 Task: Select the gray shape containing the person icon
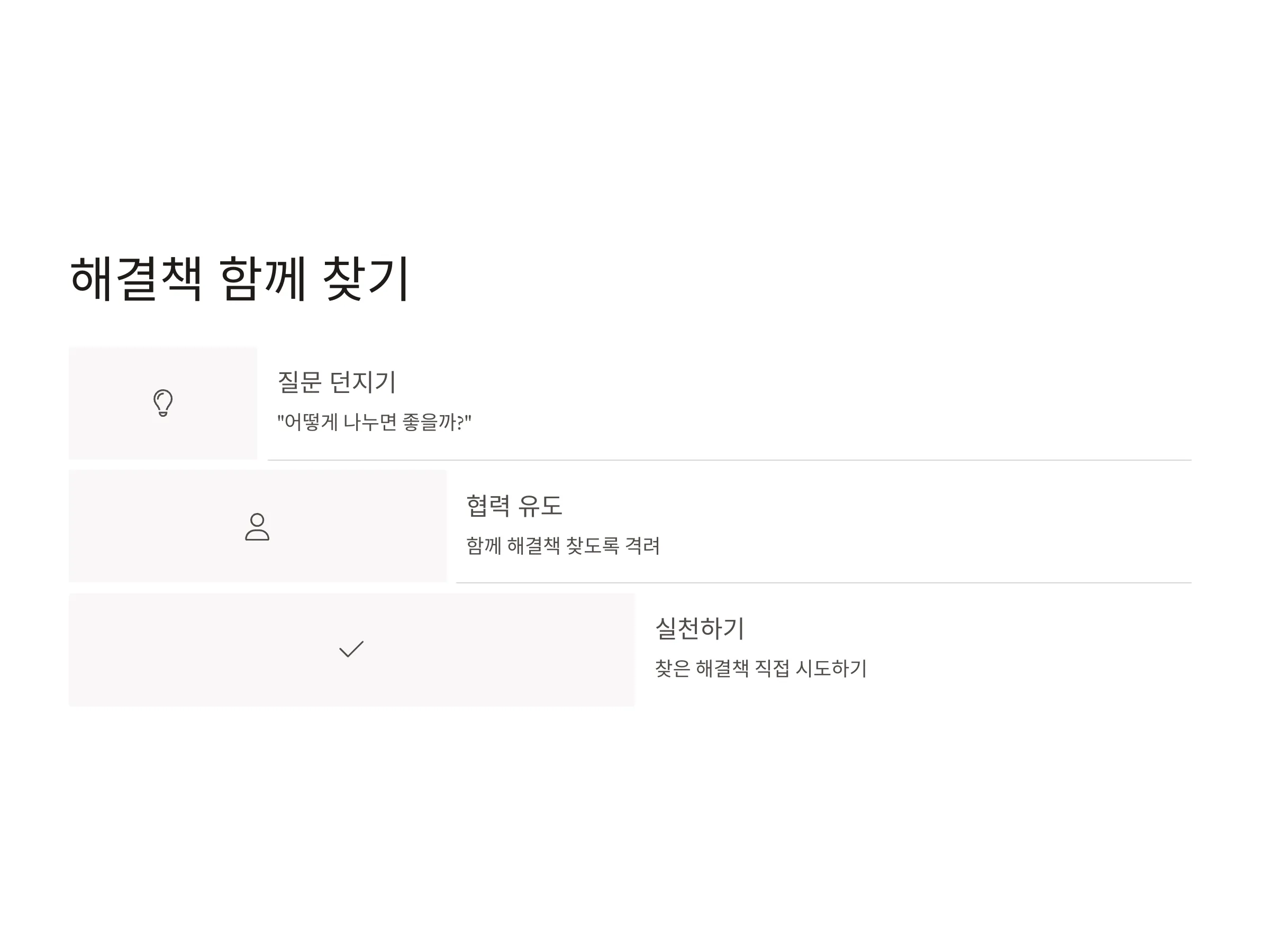[257, 526]
